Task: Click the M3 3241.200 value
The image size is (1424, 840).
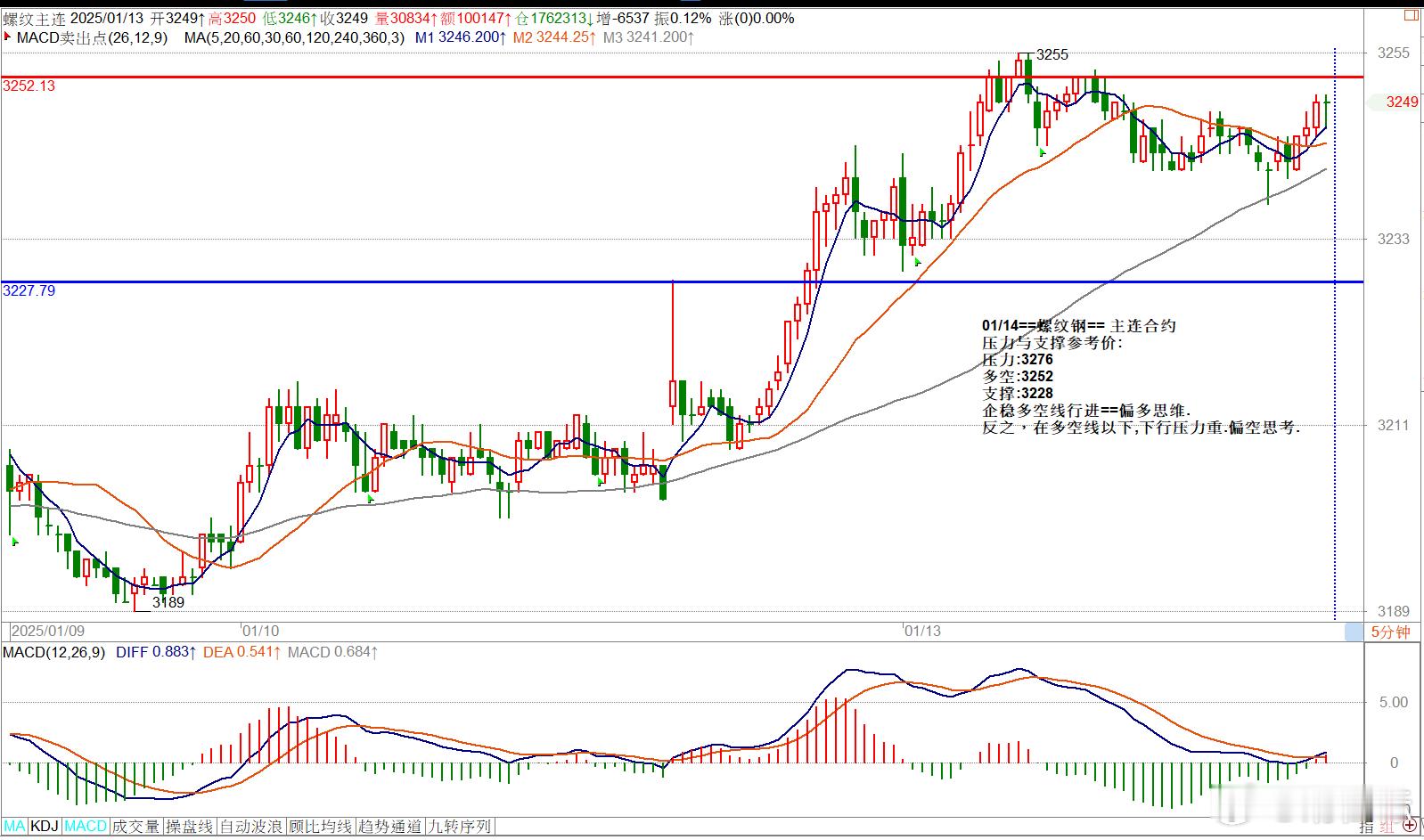Action: point(648,37)
